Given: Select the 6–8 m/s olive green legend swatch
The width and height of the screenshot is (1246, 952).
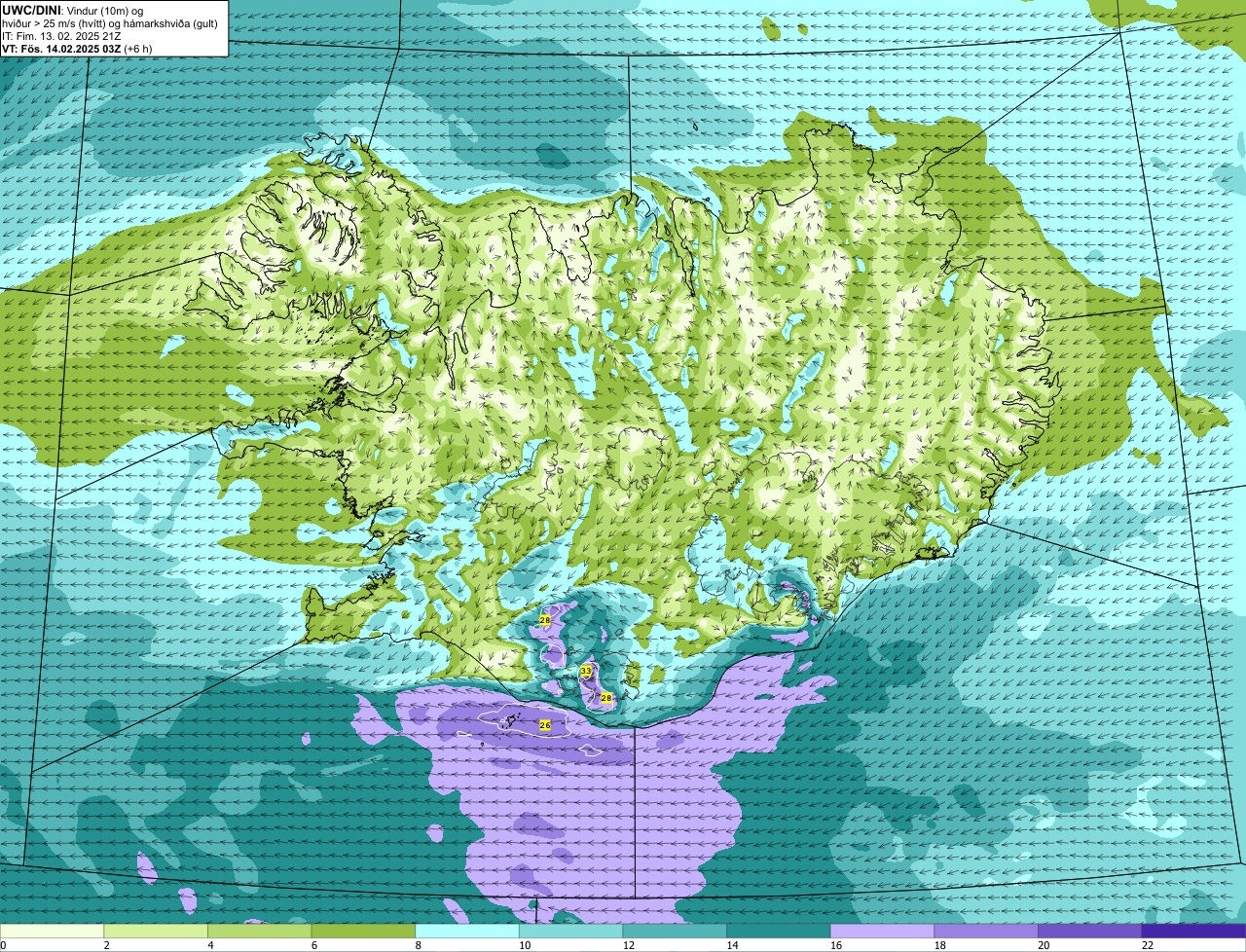Looking at the screenshot, I should point(363,931).
